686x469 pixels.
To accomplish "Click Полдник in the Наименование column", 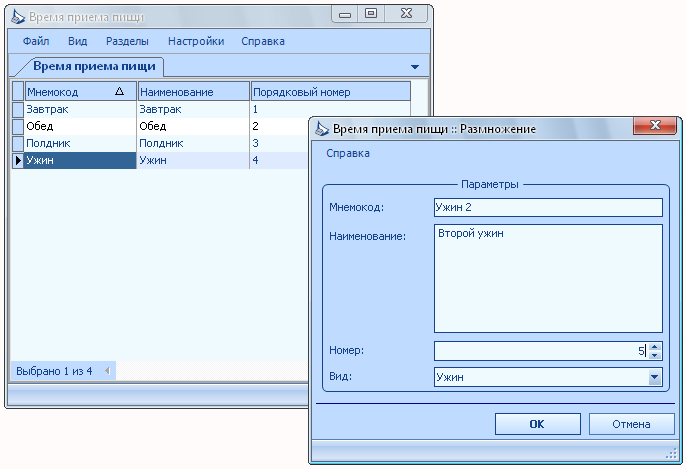I will click(x=193, y=144).
